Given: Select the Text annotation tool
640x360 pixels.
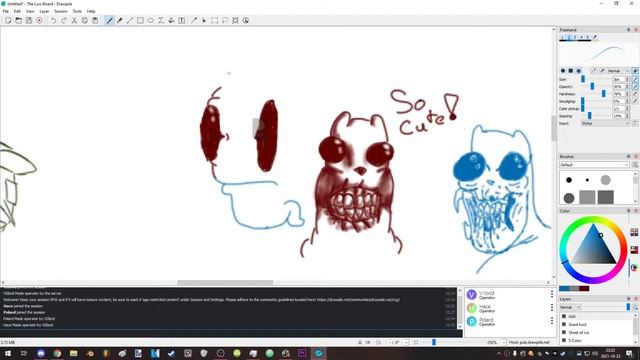Looking at the screenshot, I should point(182,20).
